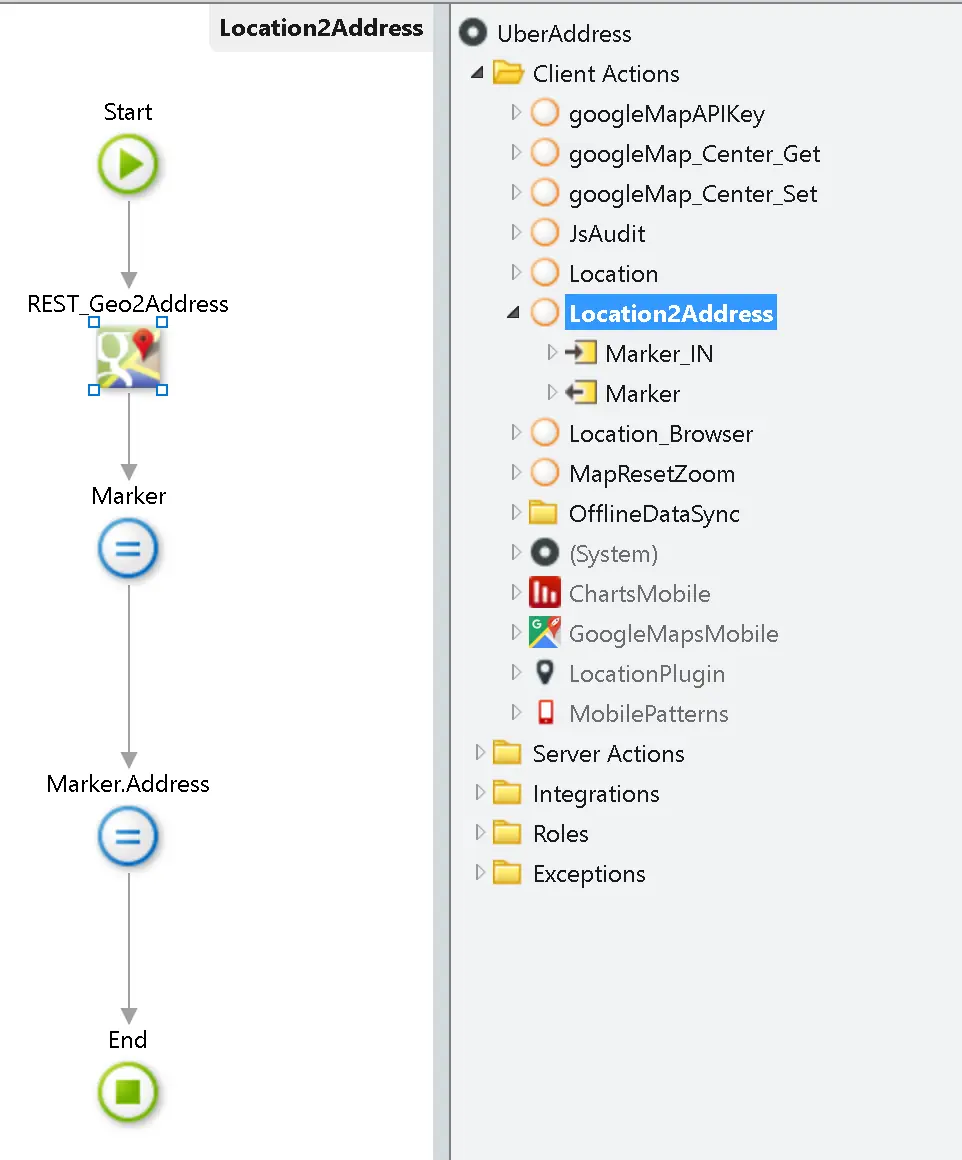962x1160 pixels.
Task: Click the GoogleMapsMobile plugin icon
Action: tap(544, 633)
